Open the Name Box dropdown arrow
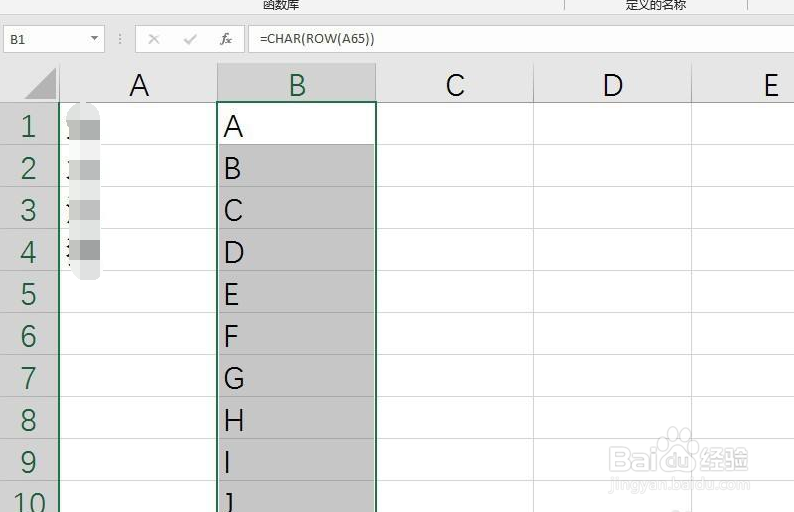794x512 pixels. coord(94,38)
